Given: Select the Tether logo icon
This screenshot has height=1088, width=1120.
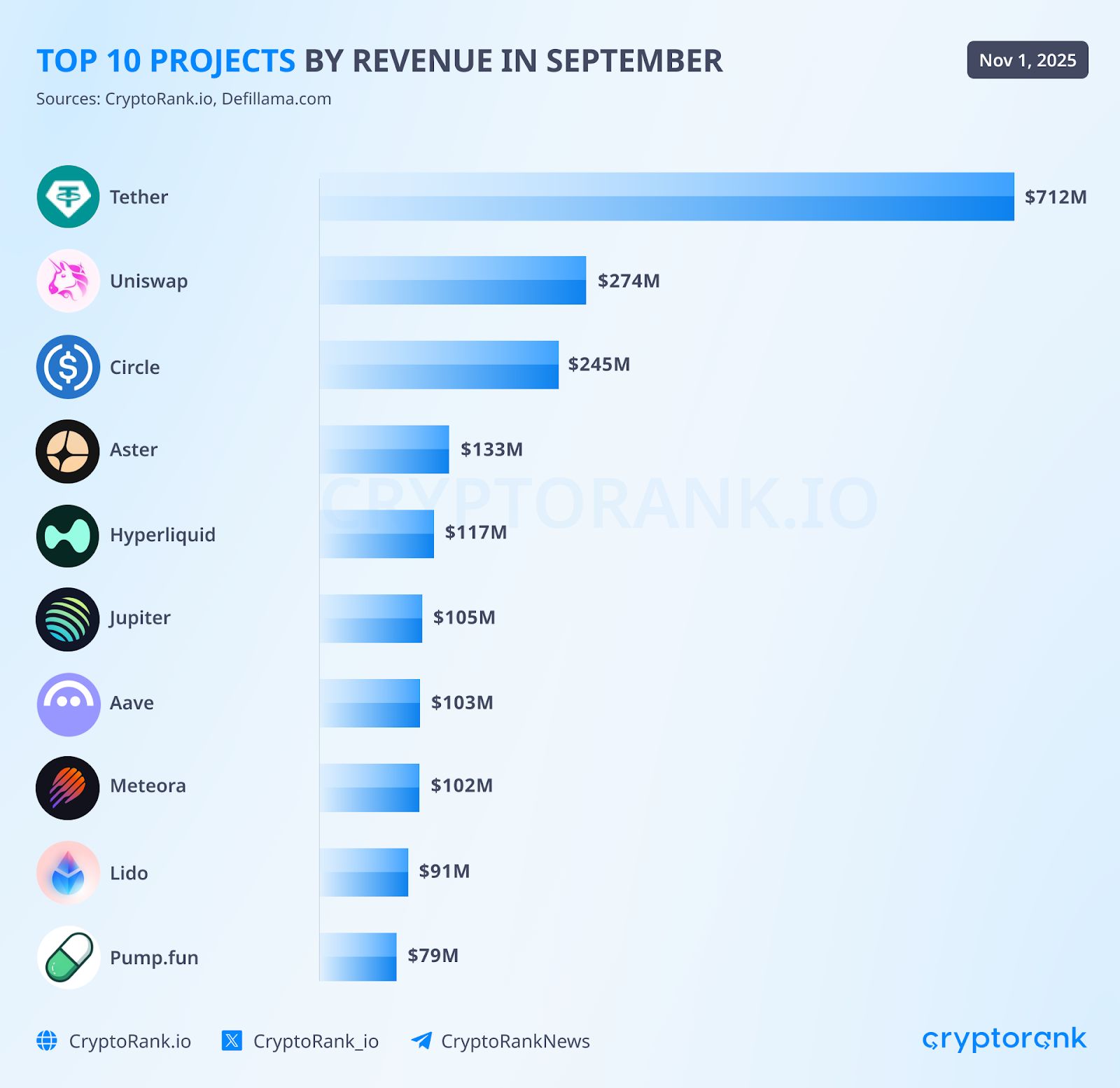Looking at the screenshot, I should (68, 197).
